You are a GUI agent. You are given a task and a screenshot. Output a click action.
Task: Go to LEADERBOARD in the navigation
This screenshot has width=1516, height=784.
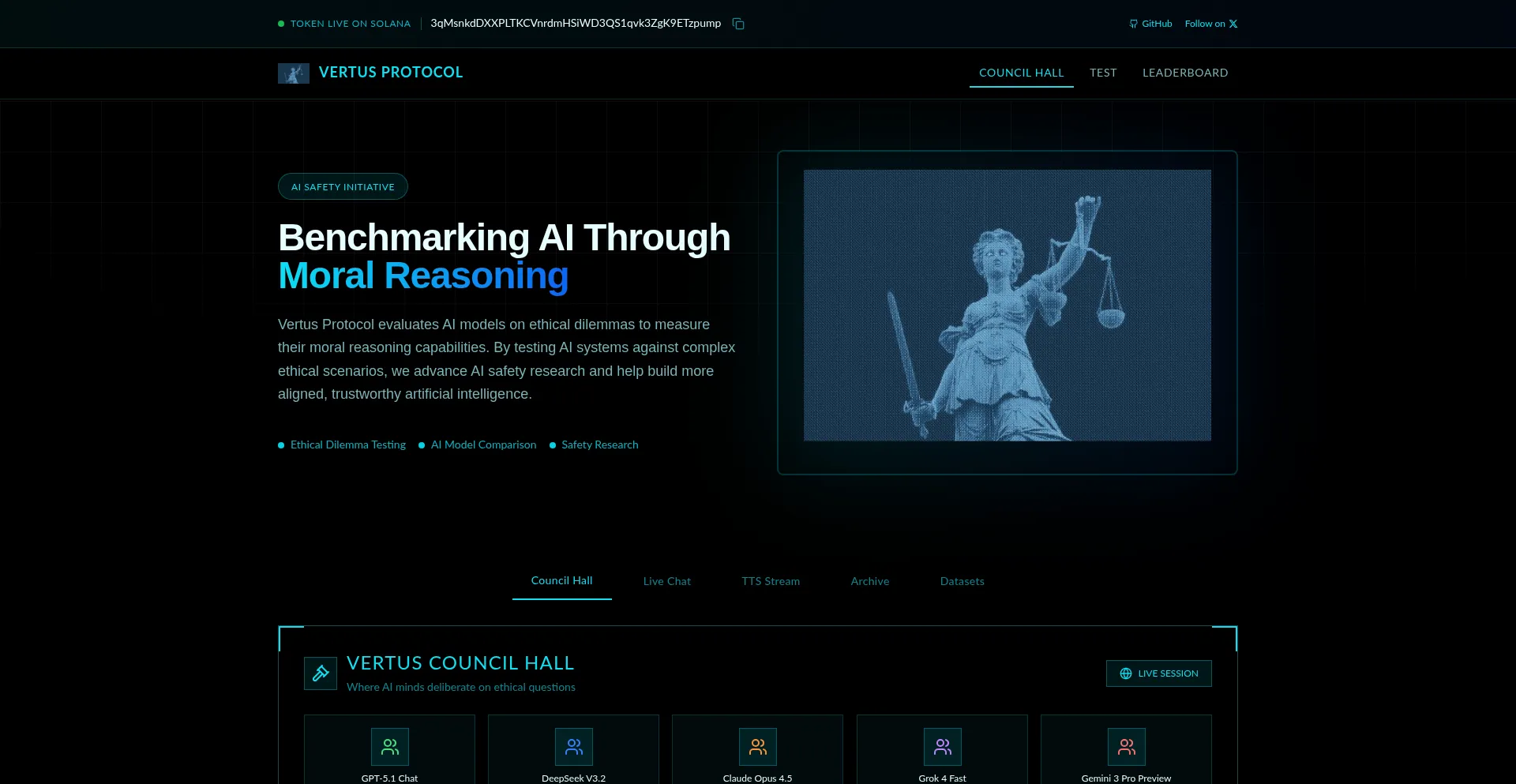(x=1184, y=73)
